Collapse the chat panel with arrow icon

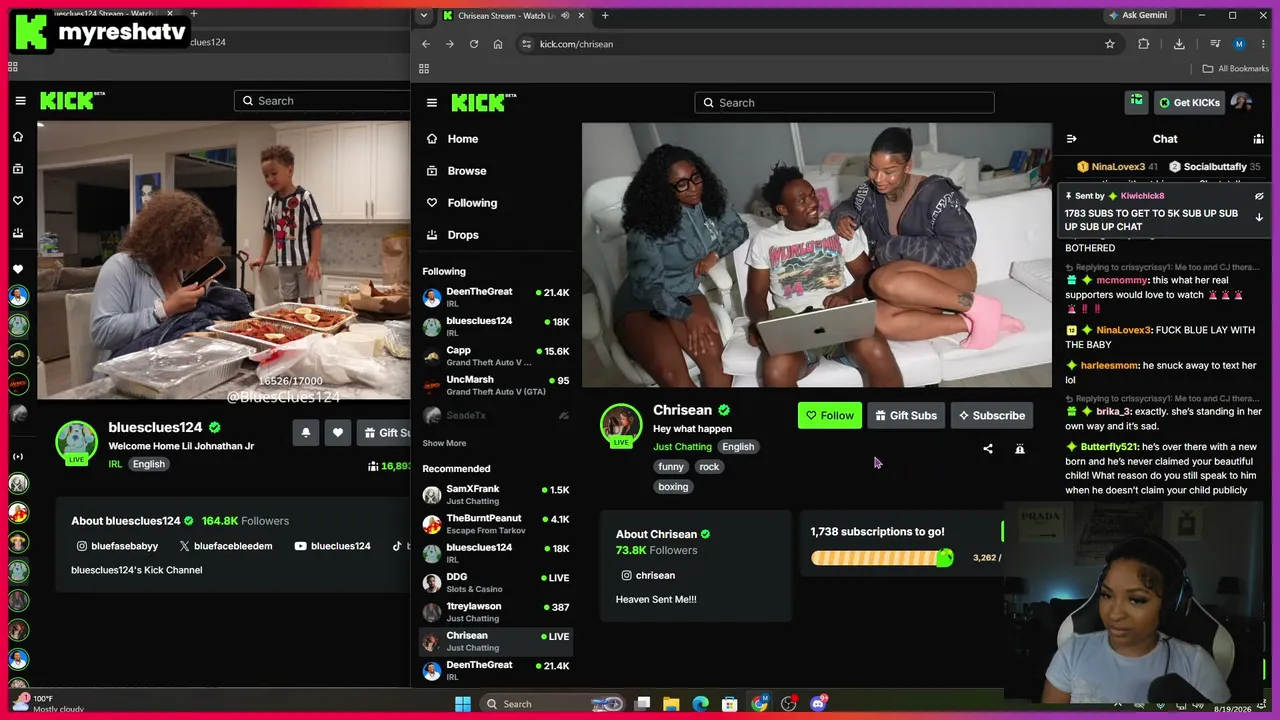pos(1071,139)
